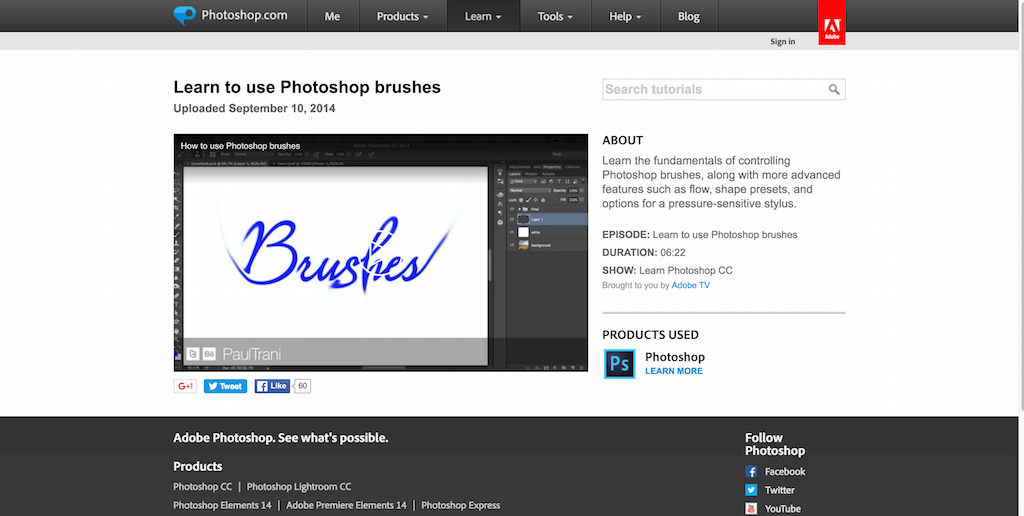Viewport: 1024px width, 516px height.
Task: Open the Photoshop CC footer link
Action: 202,487
